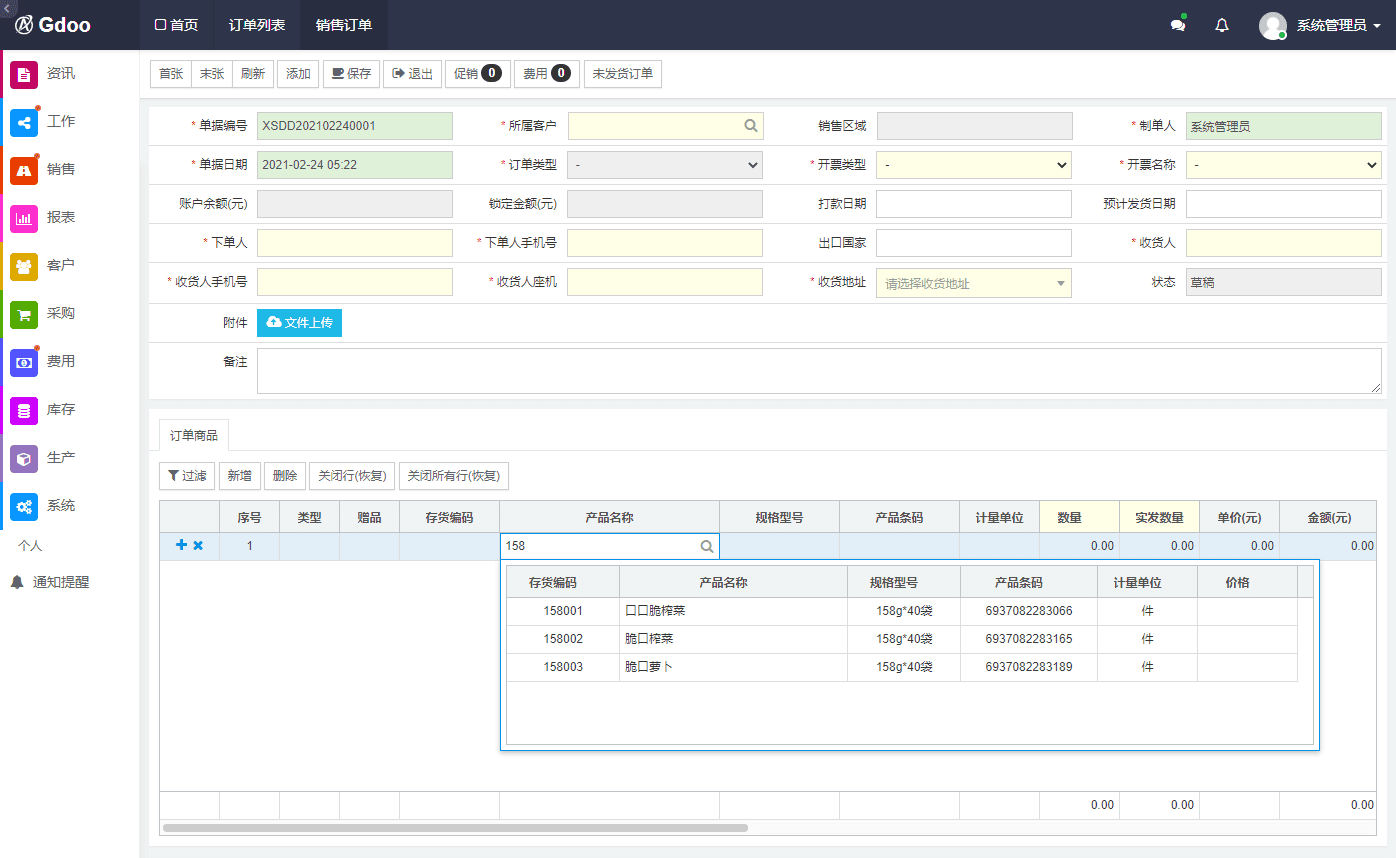The width and height of the screenshot is (1396, 858).
Task: Switch to the 订单列表 tab
Action: [257, 25]
